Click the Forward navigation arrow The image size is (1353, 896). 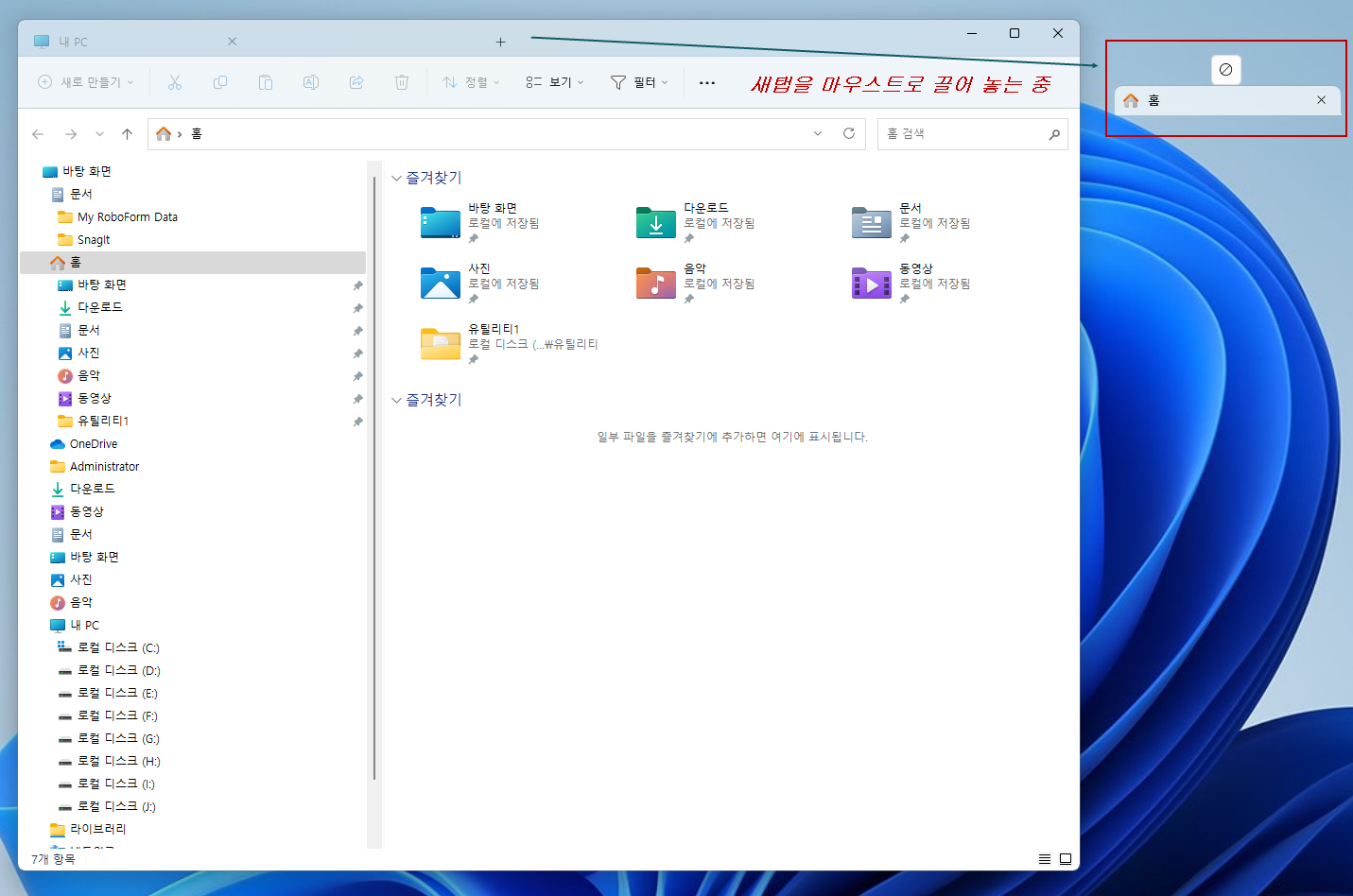[71, 134]
